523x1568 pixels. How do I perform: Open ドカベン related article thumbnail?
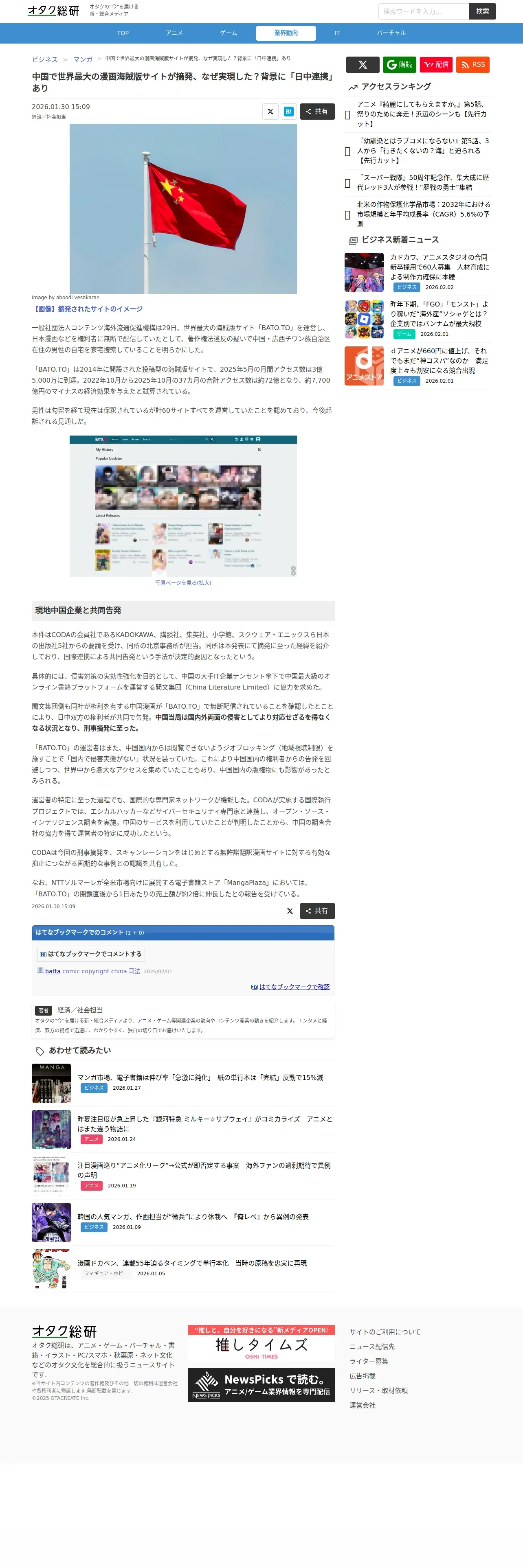[x=51, y=1269]
